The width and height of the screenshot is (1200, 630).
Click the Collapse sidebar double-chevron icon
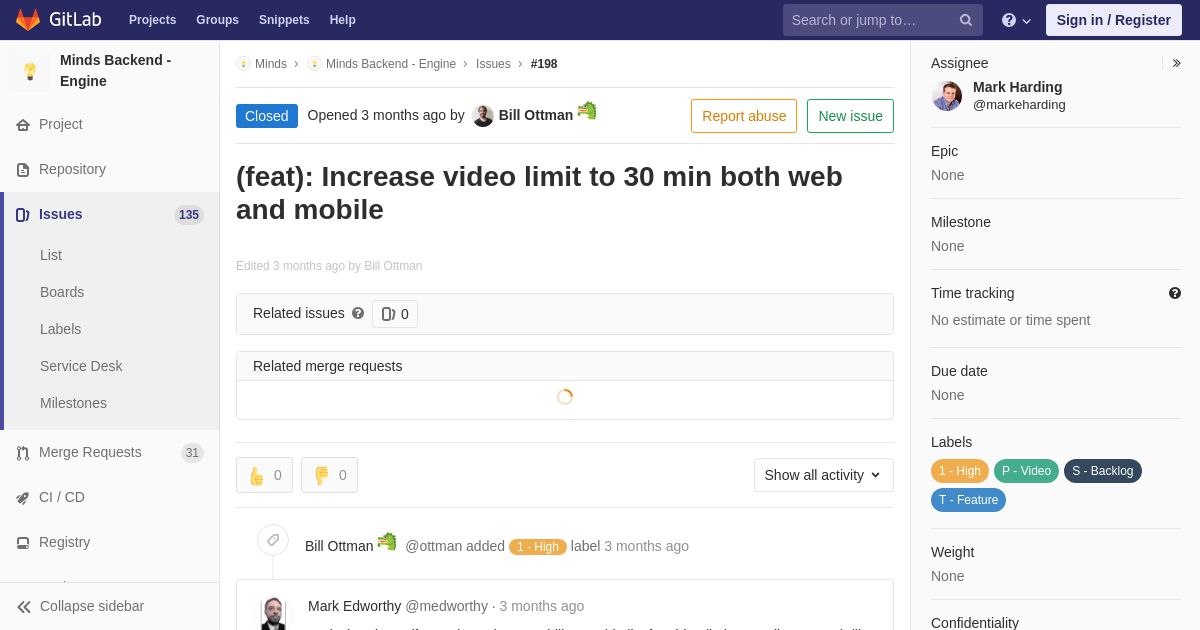point(24,607)
